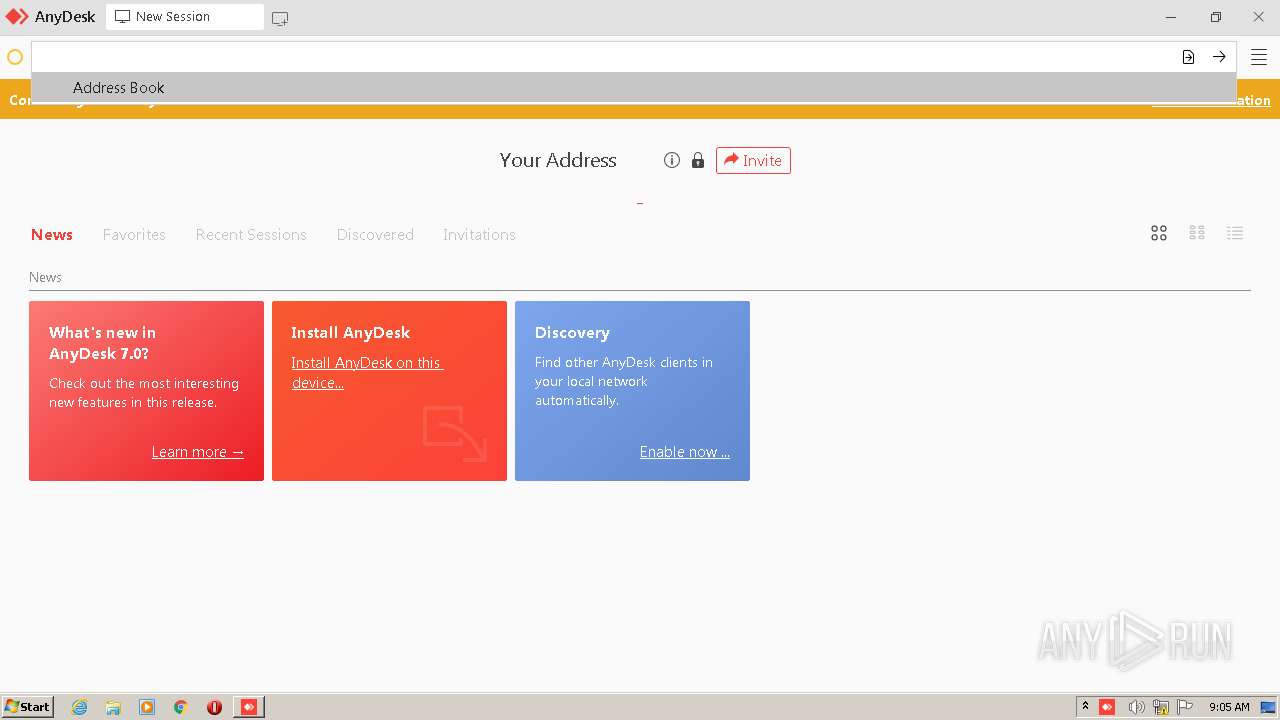Click the connection status circle indicator
This screenshot has height=720, width=1280.
[15, 57]
